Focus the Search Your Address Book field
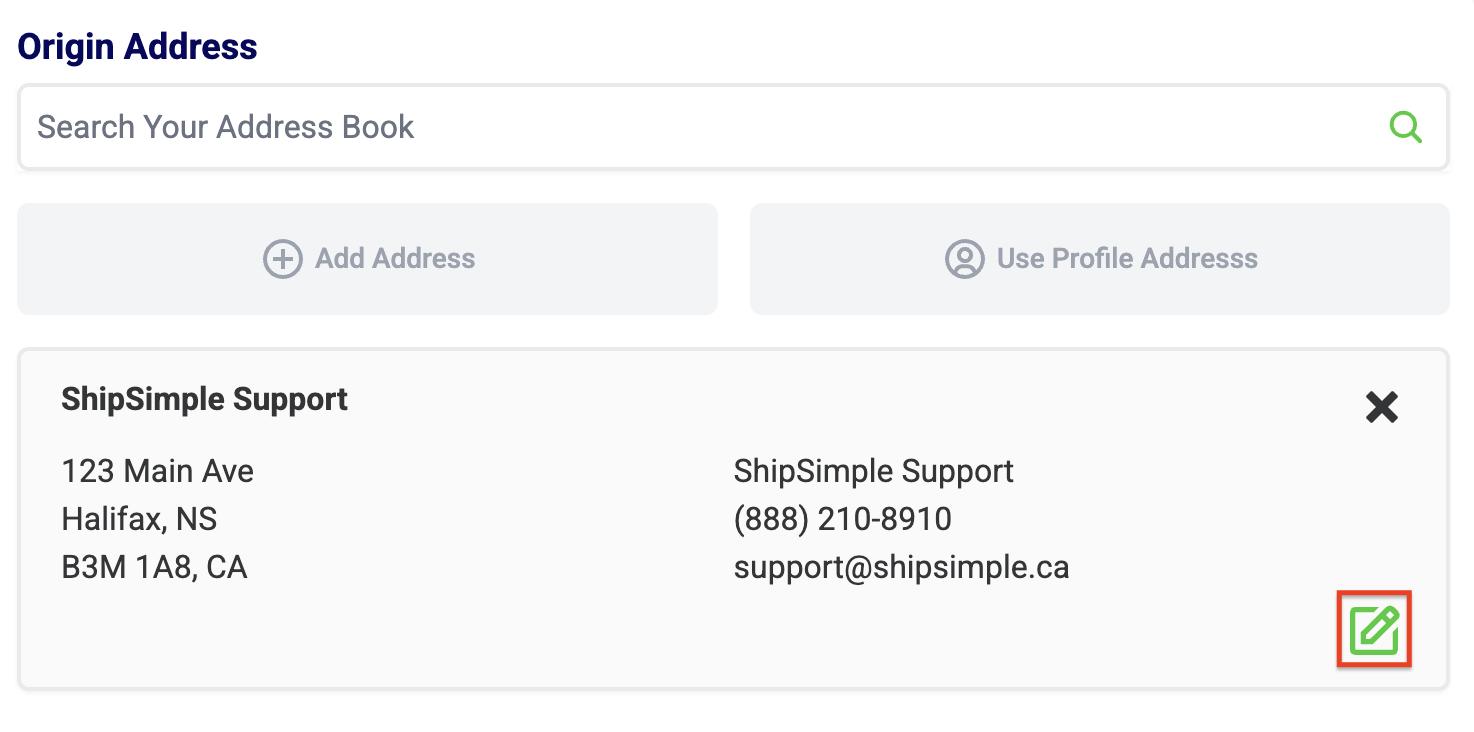Image resolution: width=1474 pixels, height=732 pixels. click(x=700, y=127)
